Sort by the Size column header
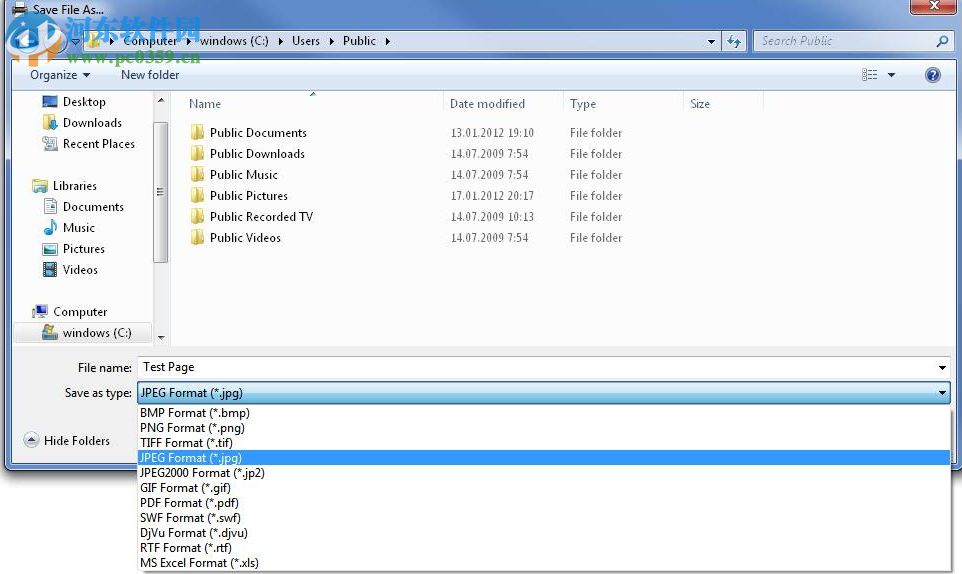962x574 pixels. (x=724, y=104)
